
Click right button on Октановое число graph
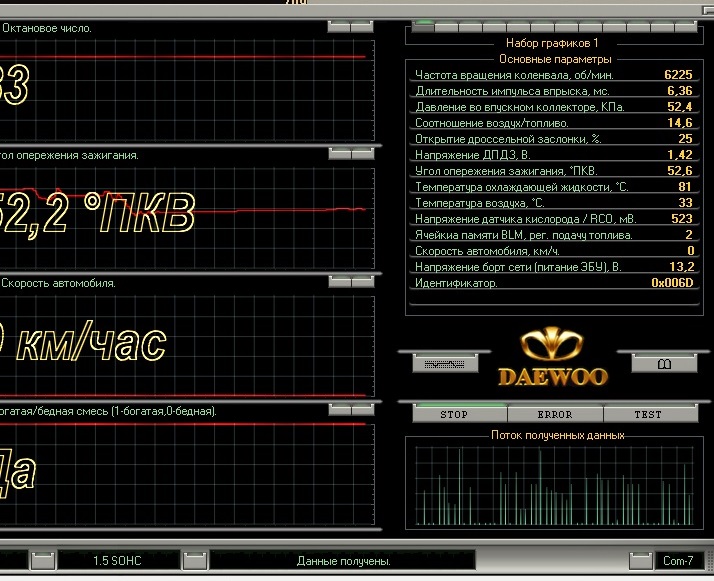pos(362,27)
